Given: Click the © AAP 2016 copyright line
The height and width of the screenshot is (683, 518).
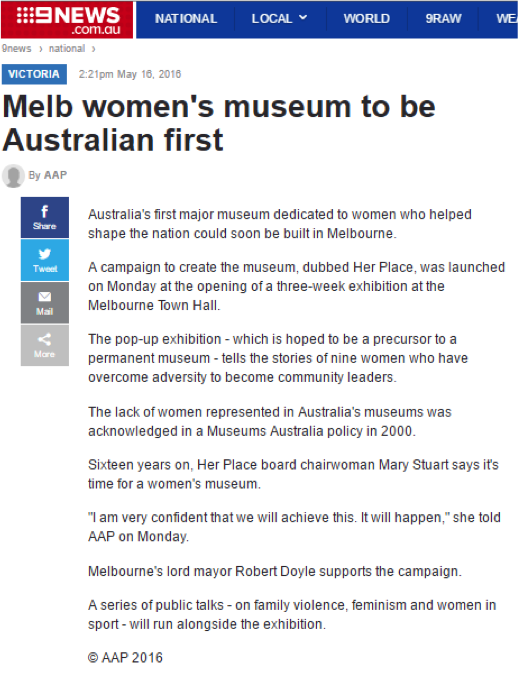Looking at the screenshot, I should (x=125, y=657).
